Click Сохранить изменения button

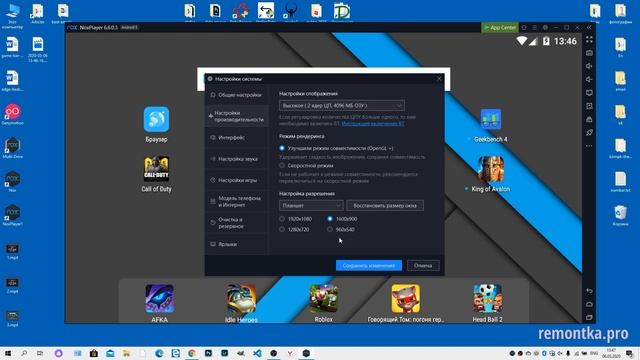(369, 265)
